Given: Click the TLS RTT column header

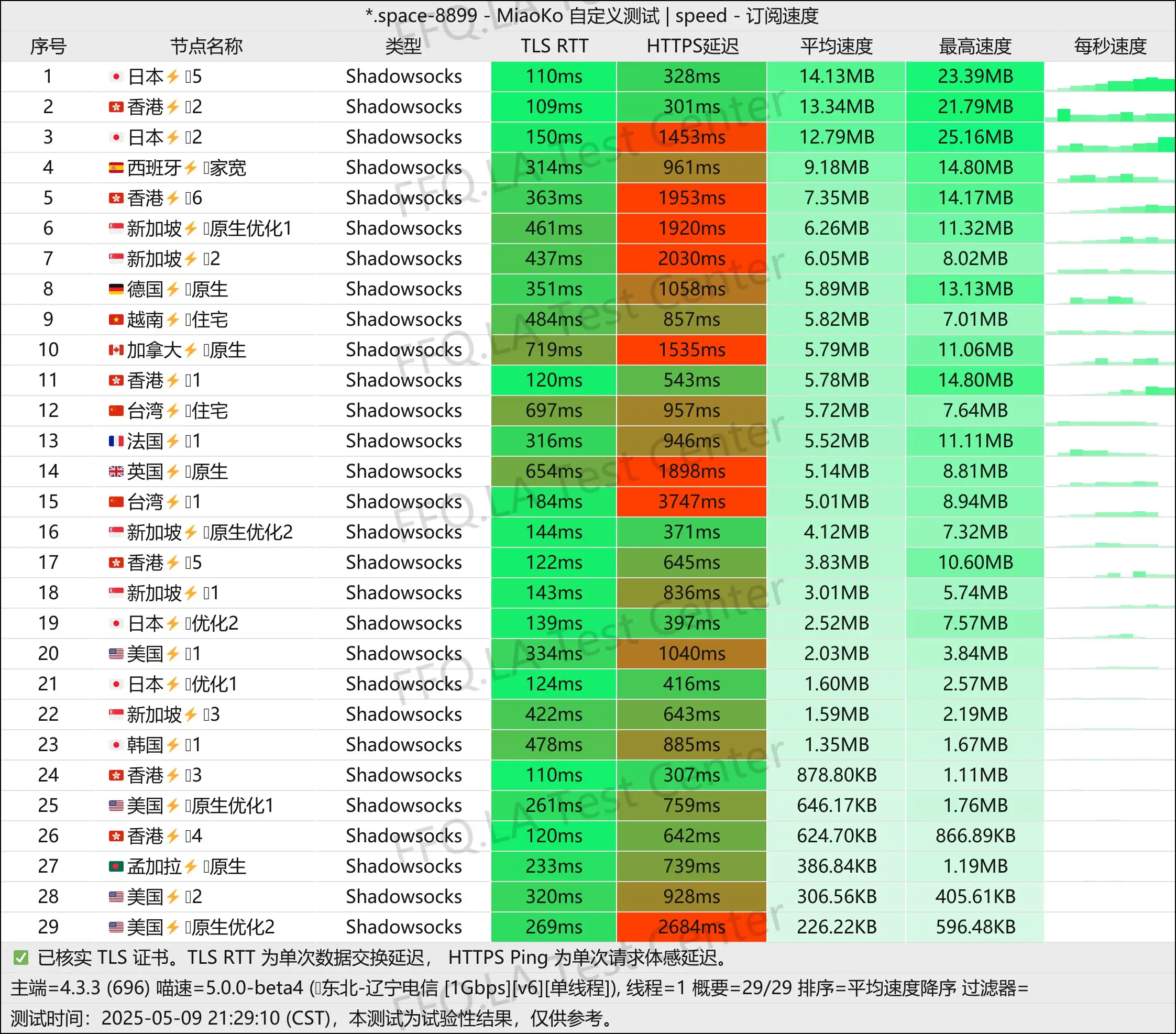Looking at the screenshot, I should tap(554, 46).
